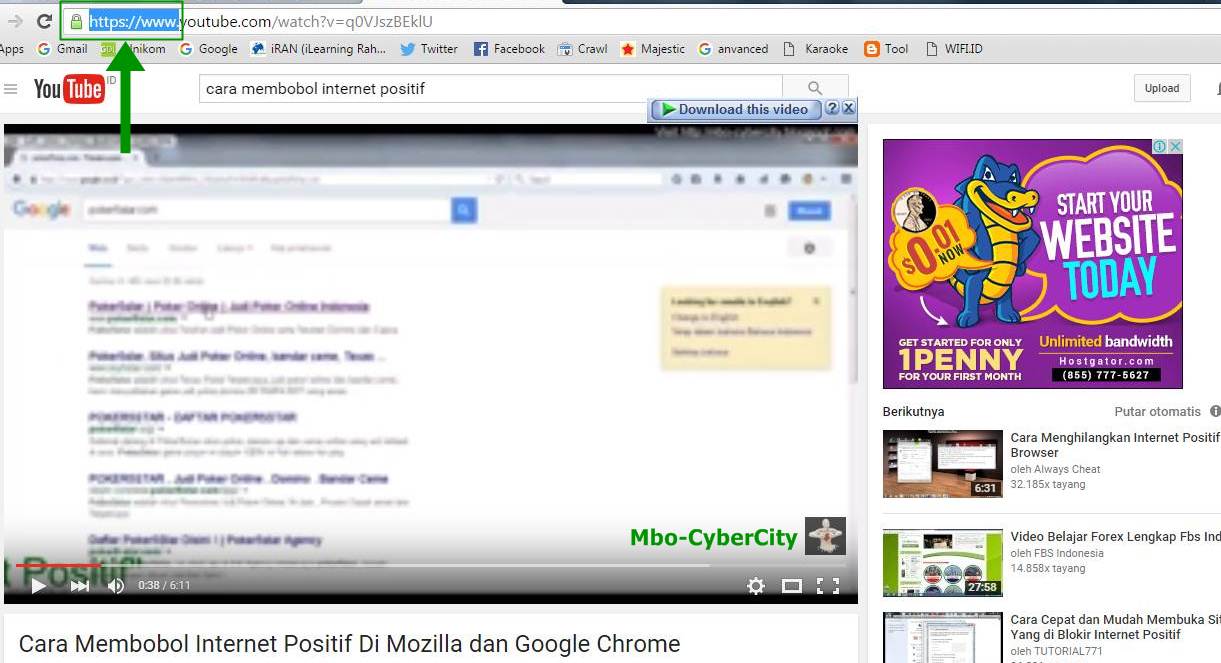Click the Putar otomatis autoplay label
This screenshot has width=1221, height=663.
point(1158,411)
